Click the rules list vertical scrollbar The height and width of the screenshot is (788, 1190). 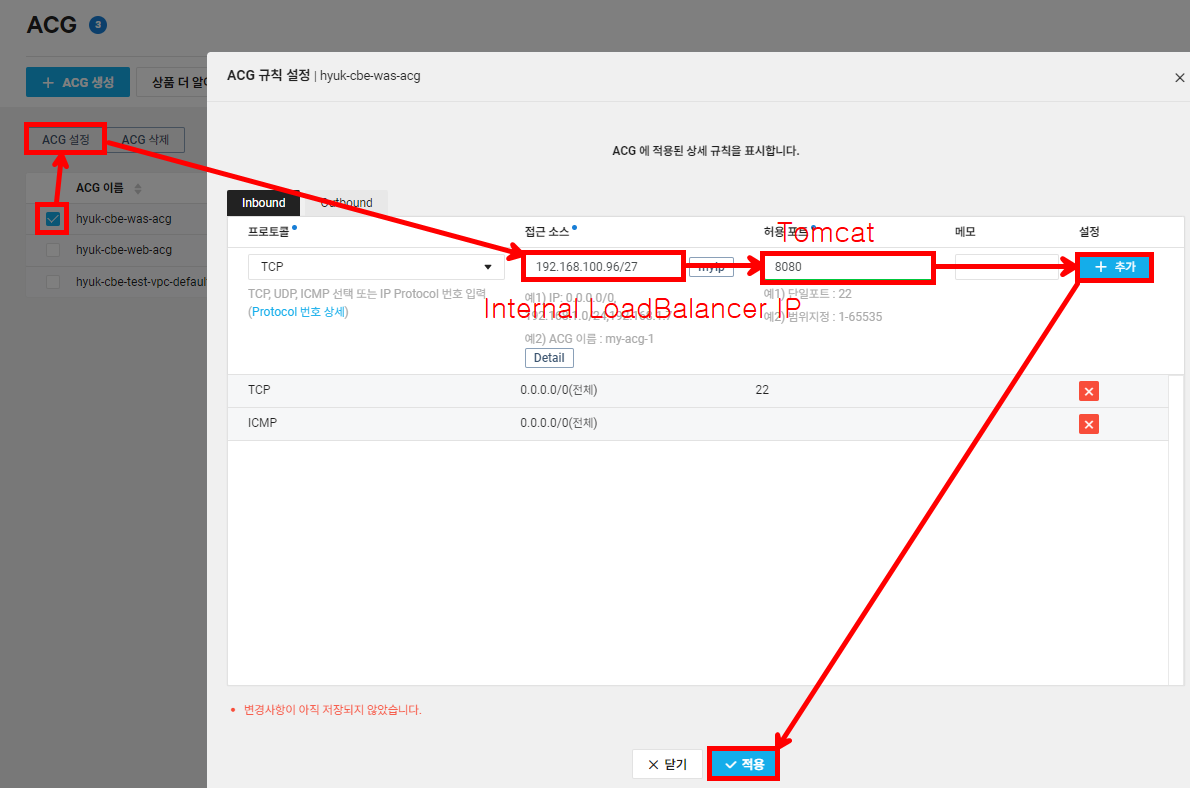(x=1176, y=530)
